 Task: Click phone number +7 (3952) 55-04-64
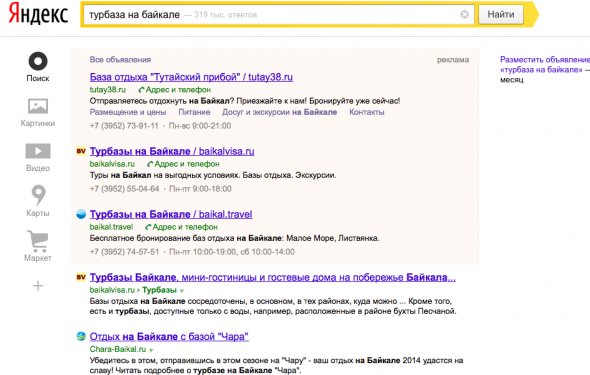(125, 189)
